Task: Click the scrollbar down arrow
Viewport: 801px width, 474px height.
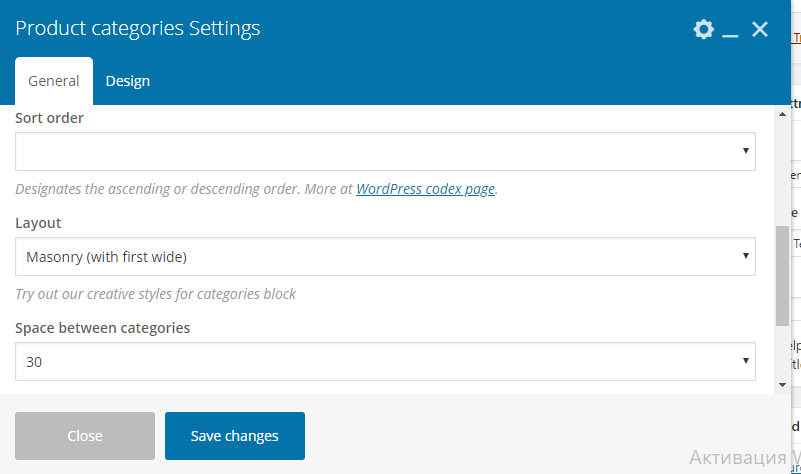Action: (x=781, y=385)
